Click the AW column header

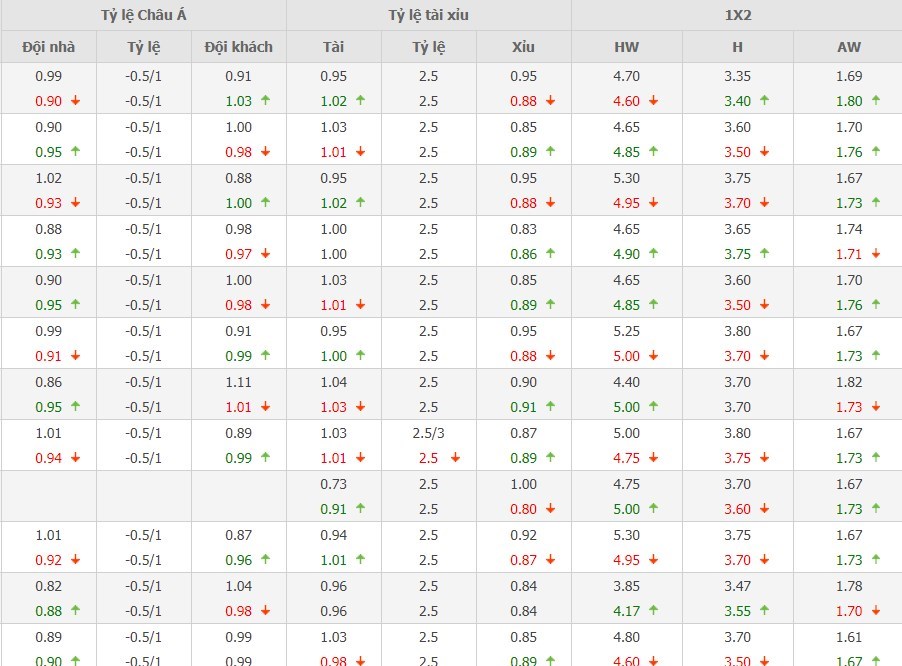click(848, 47)
